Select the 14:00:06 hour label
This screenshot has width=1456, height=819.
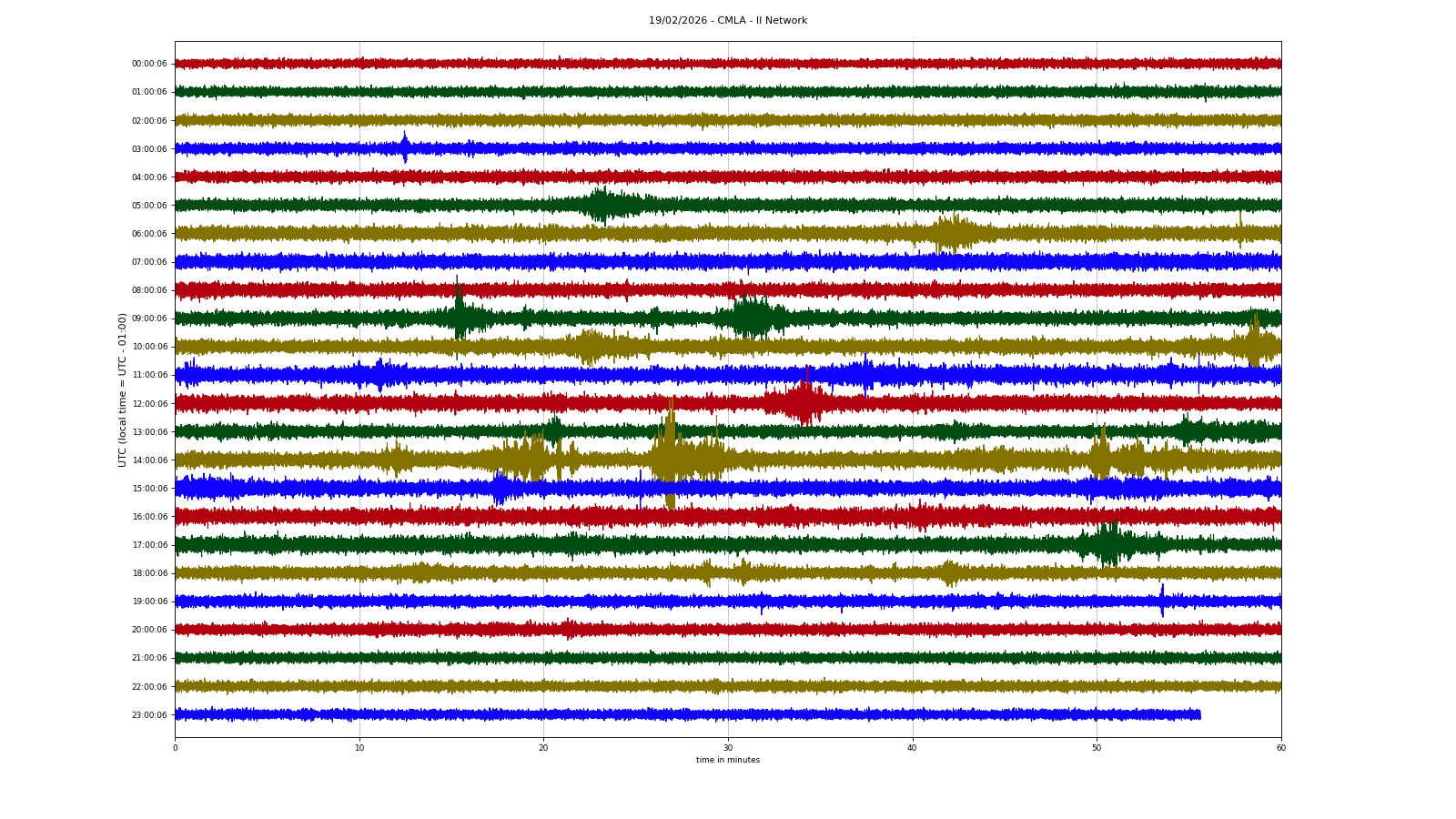point(149,460)
